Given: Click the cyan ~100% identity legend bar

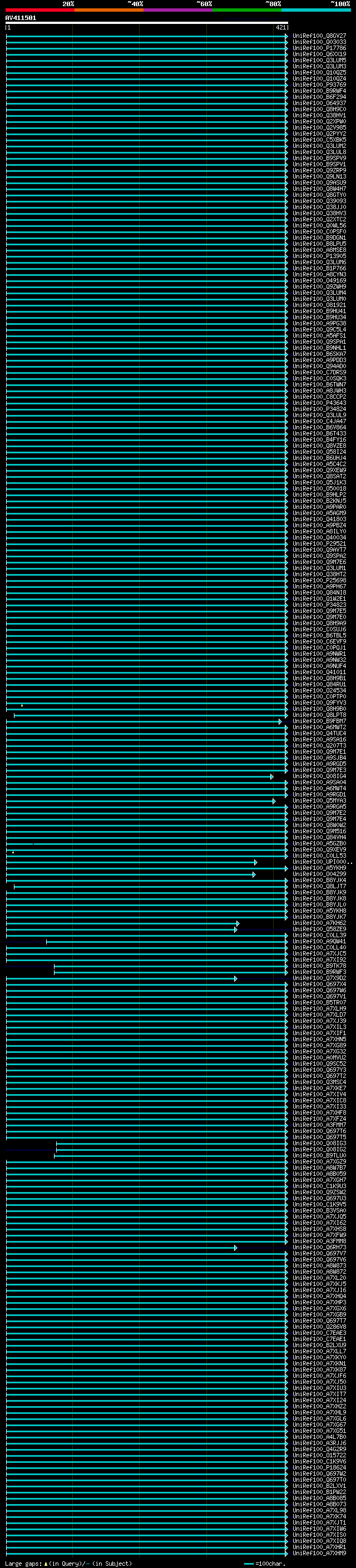Looking at the screenshot, I should tap(316, 10).
